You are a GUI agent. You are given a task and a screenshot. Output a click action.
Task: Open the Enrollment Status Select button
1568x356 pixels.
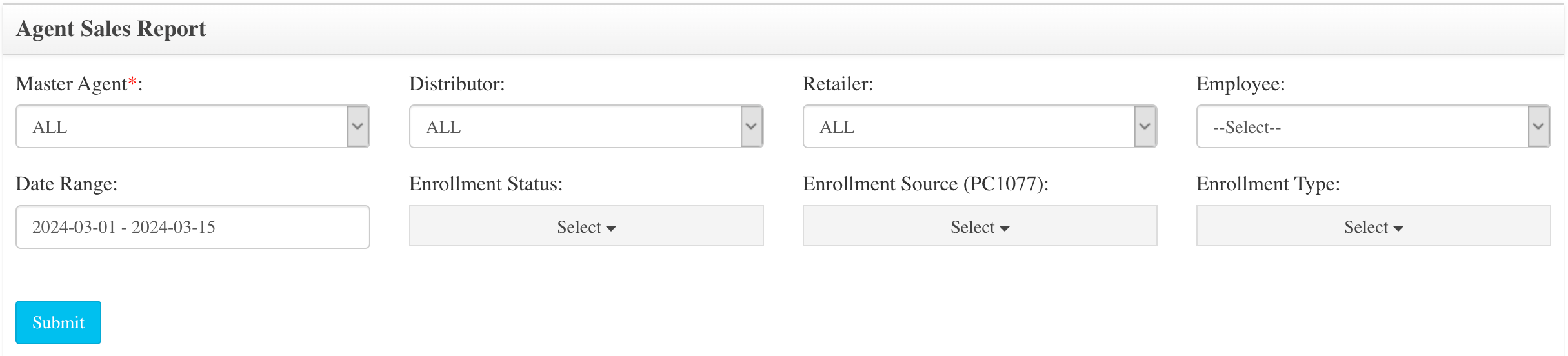tap(587, 226)
